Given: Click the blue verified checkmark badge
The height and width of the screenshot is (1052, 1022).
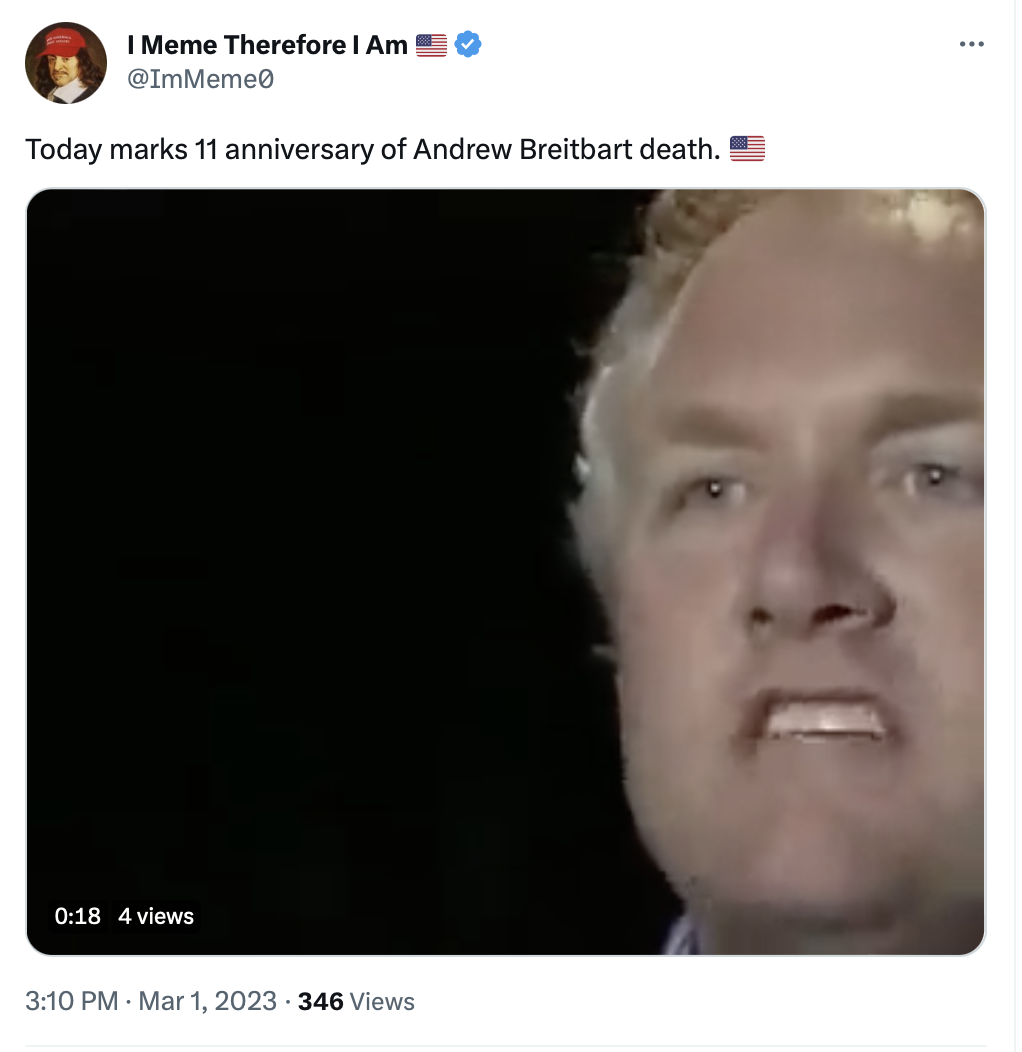Looking at the screenshot, I should pos(468,44).
